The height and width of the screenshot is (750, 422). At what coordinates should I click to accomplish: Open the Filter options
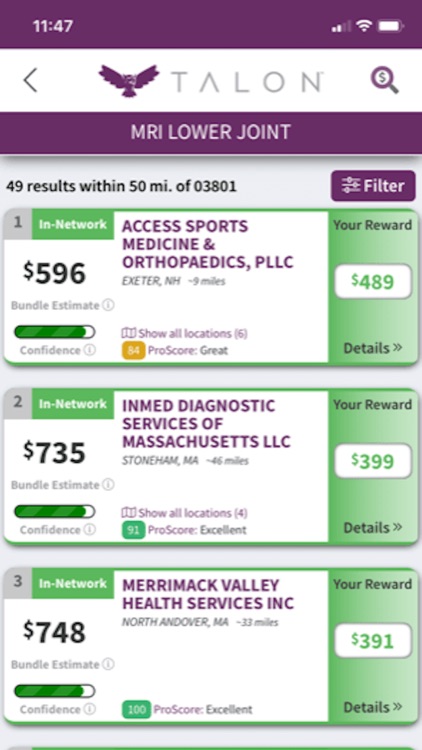[373, 186]
